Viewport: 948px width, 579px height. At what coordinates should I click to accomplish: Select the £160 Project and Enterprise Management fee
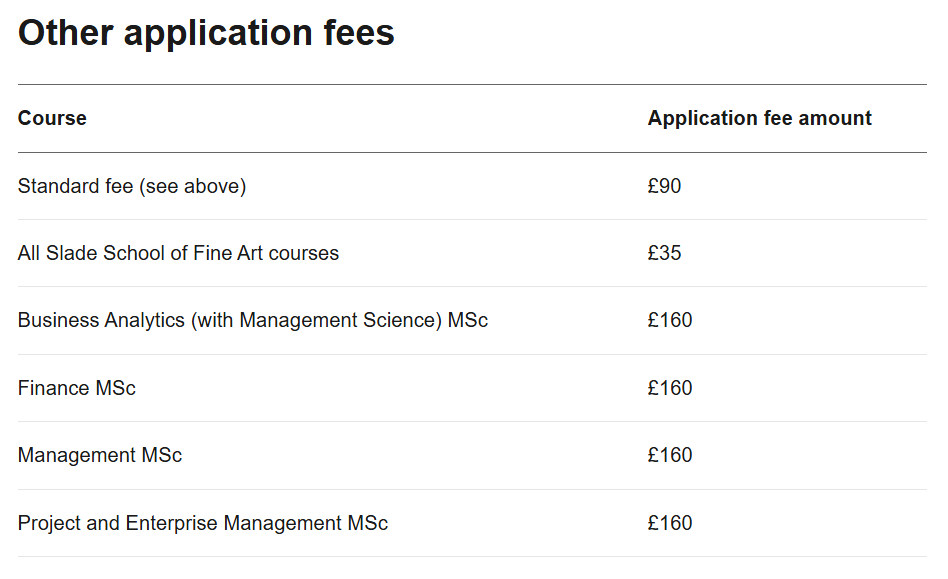(x=670, y=523)
